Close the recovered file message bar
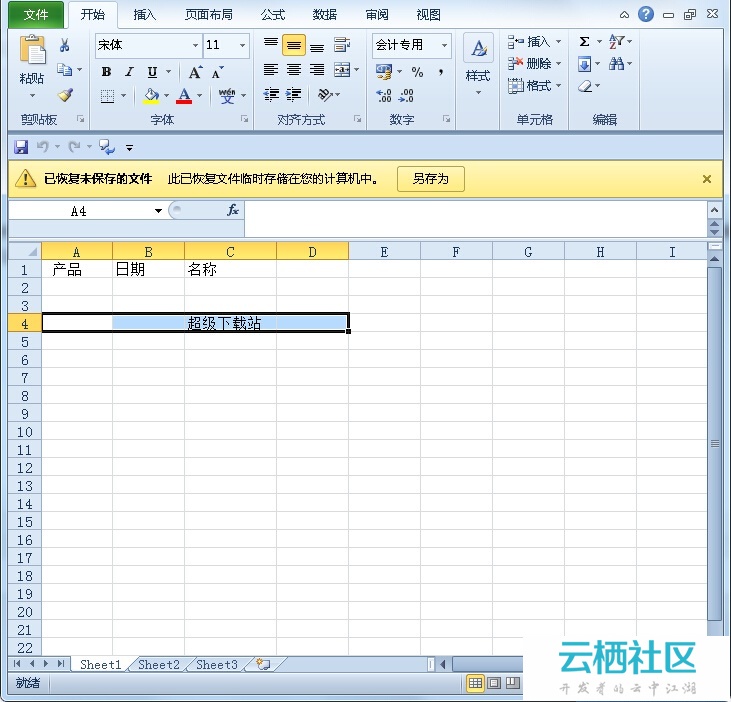Viewport: 731px width, 702px height. (x=707, y=179)
